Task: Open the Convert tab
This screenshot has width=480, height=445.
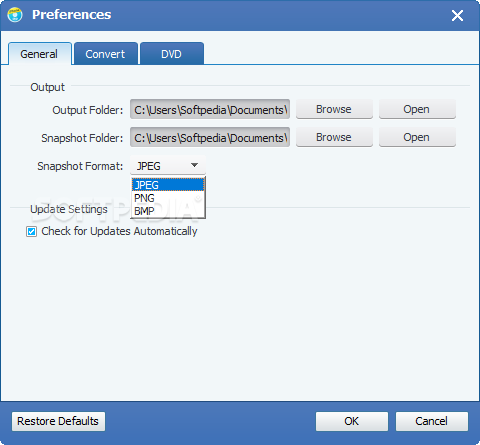Action: [x=105, y=54]
